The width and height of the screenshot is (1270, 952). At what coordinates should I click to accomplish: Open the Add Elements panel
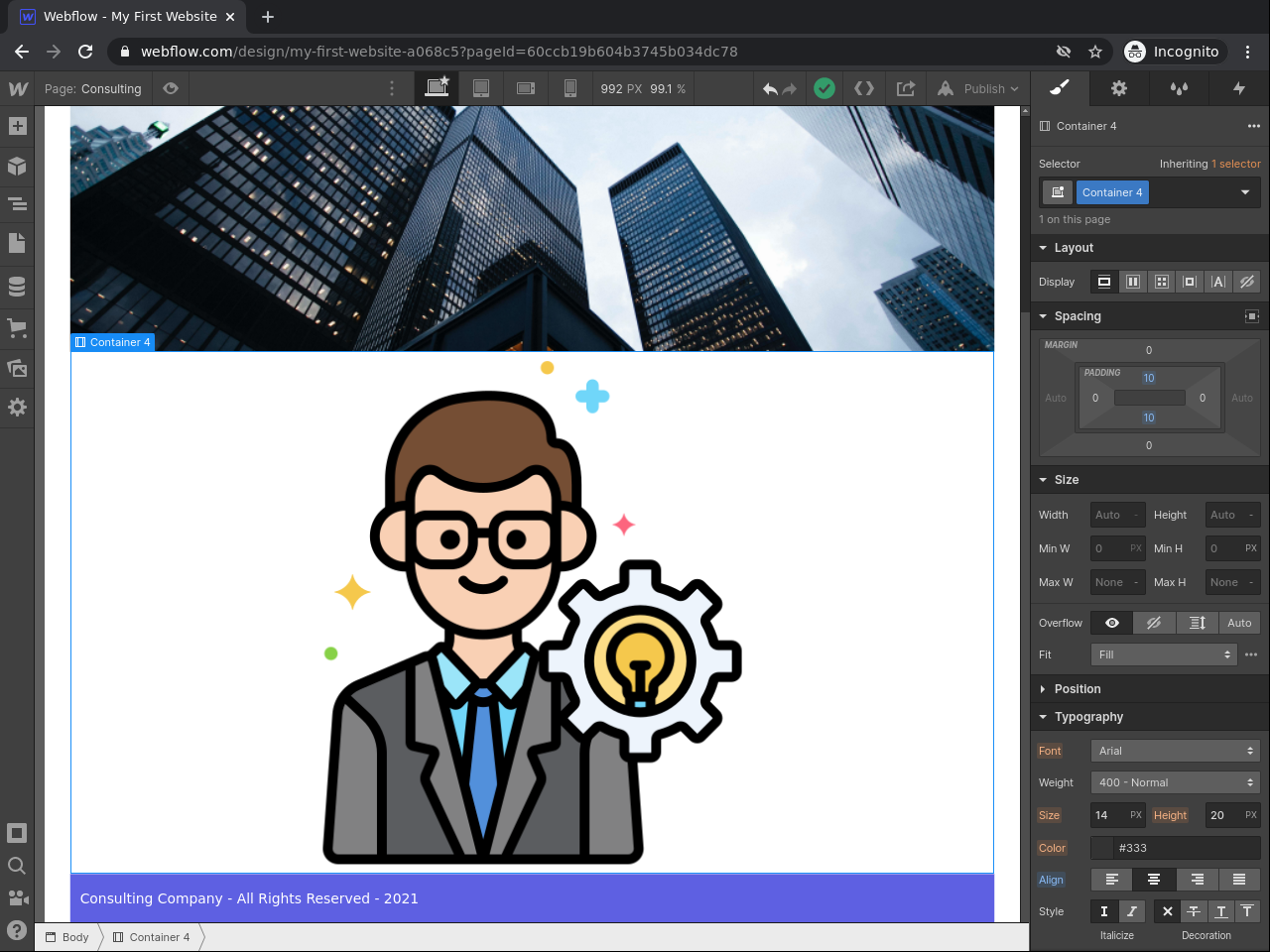tap(17, 126)
